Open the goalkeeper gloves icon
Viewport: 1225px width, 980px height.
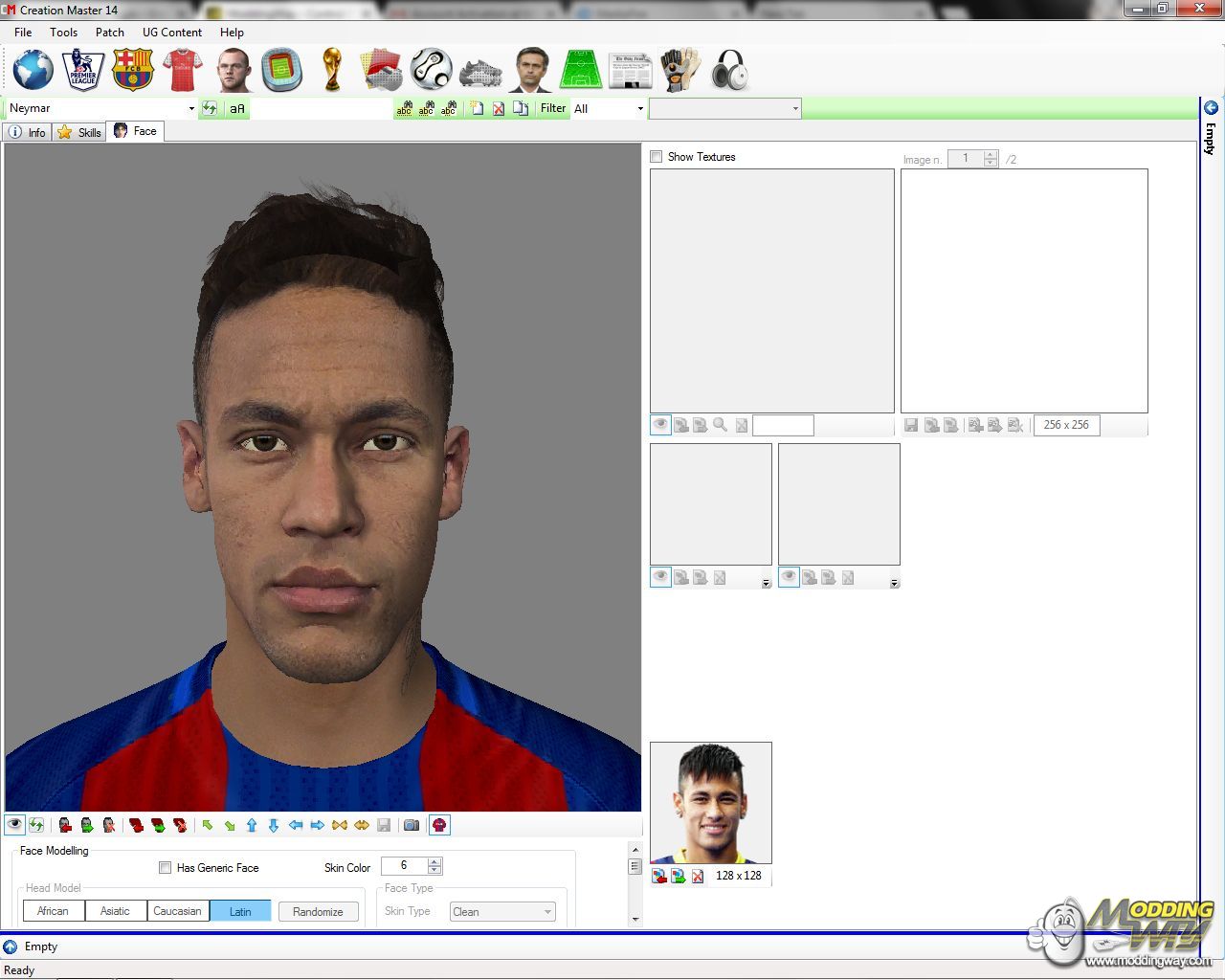point(680,70)
